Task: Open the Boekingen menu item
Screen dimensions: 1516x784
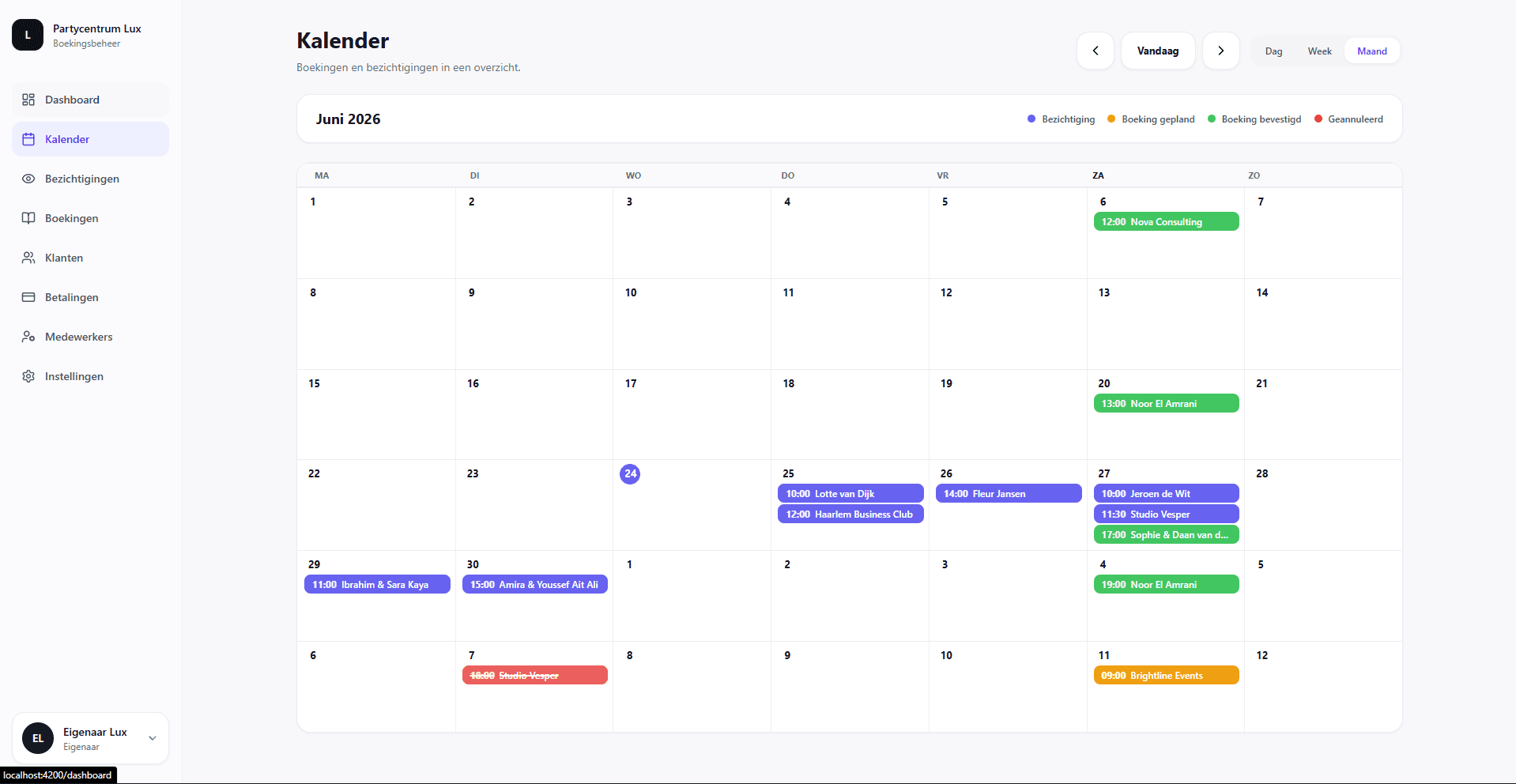Action: [x=90, y=218]
